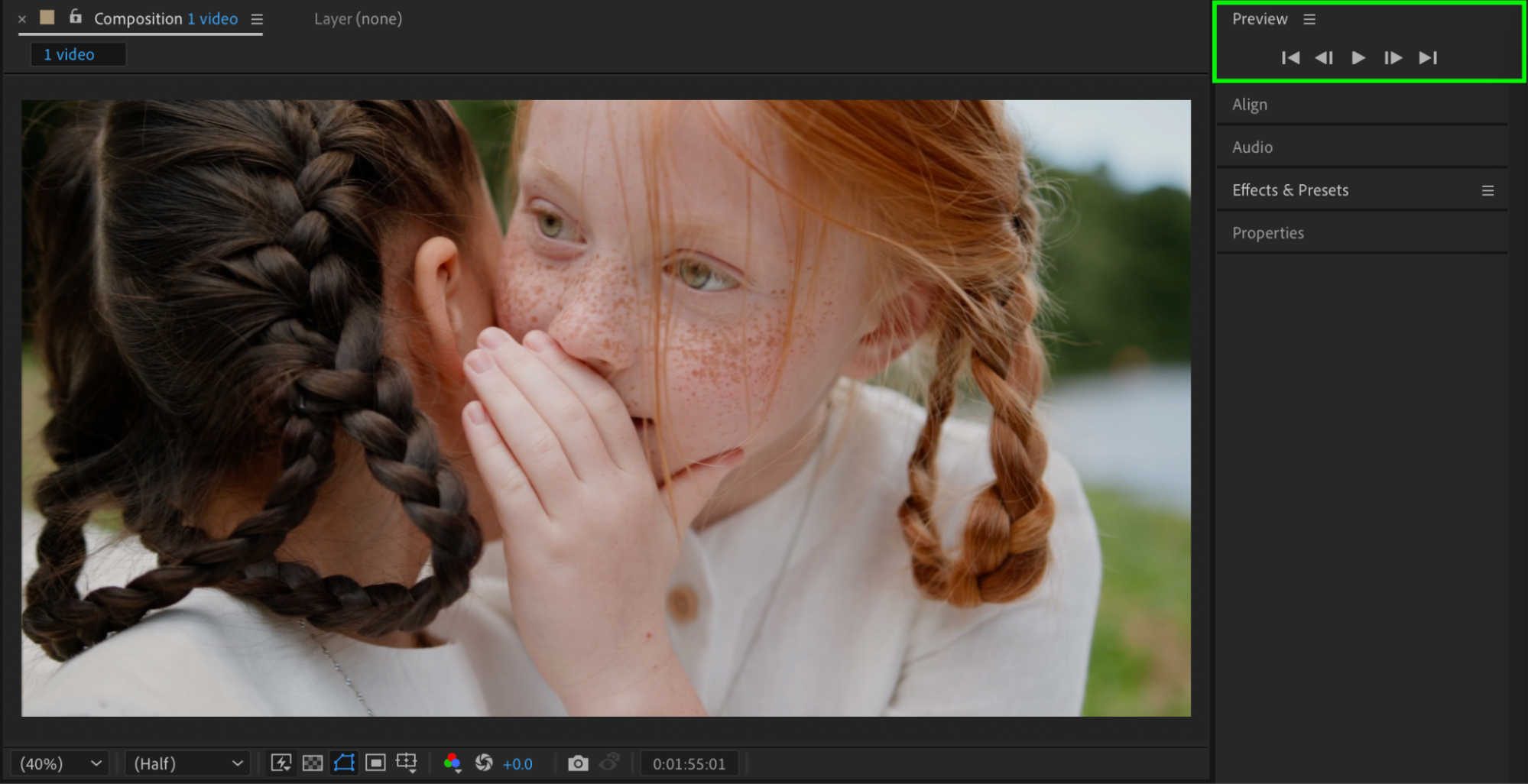Open the Preview panel menu
The height and width of the screenshot is (784, 1528).
pos(1309,19)
